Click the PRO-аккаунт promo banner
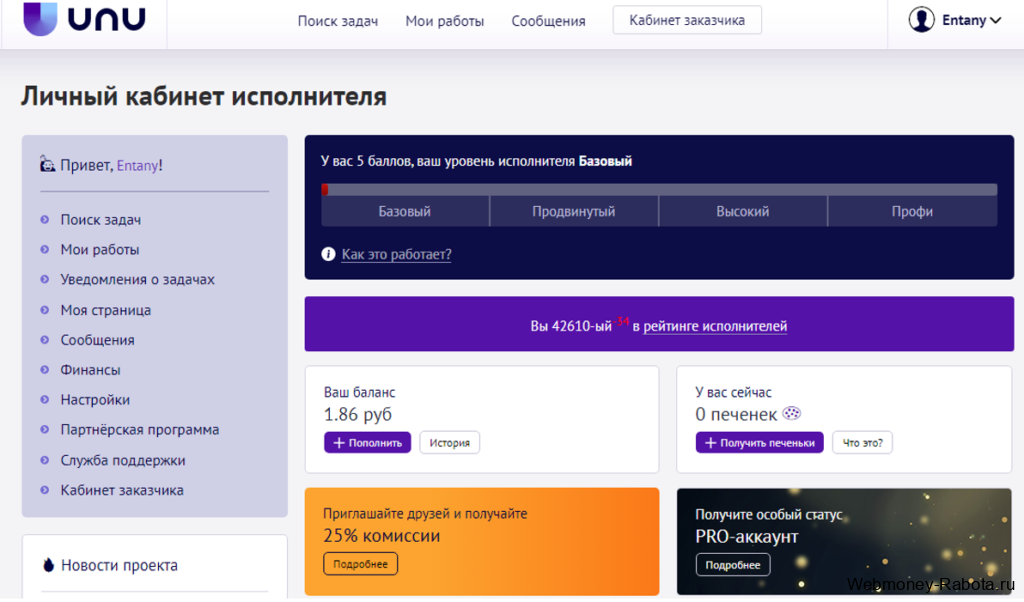 pyautogui.click(x=844, y=542)
